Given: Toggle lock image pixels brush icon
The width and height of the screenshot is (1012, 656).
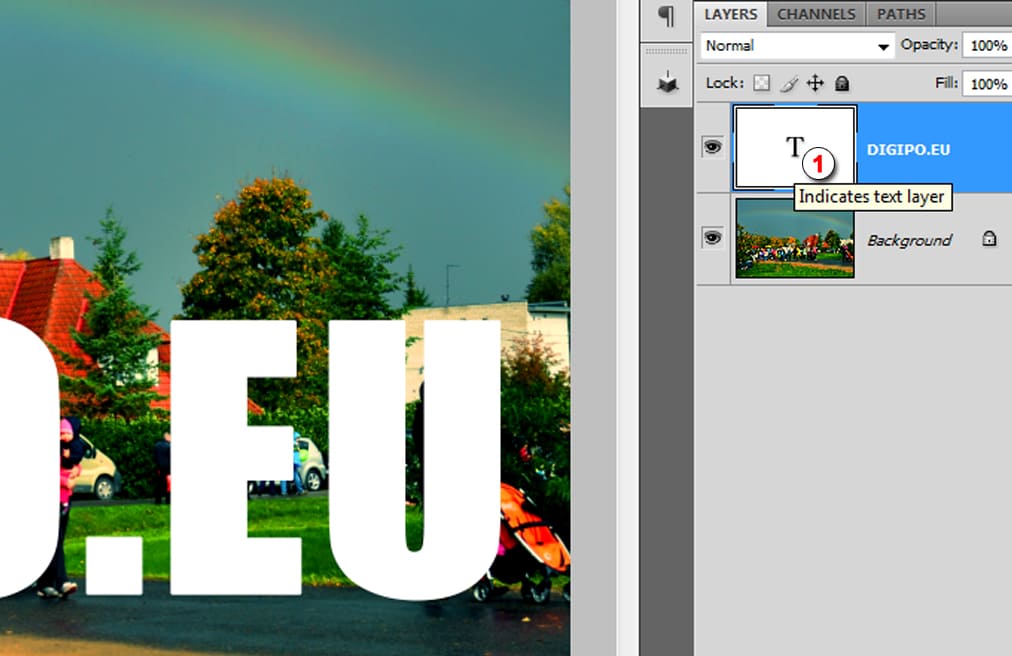Looking at the screenshot, I should pyautogui.click(x=789, y=83).
